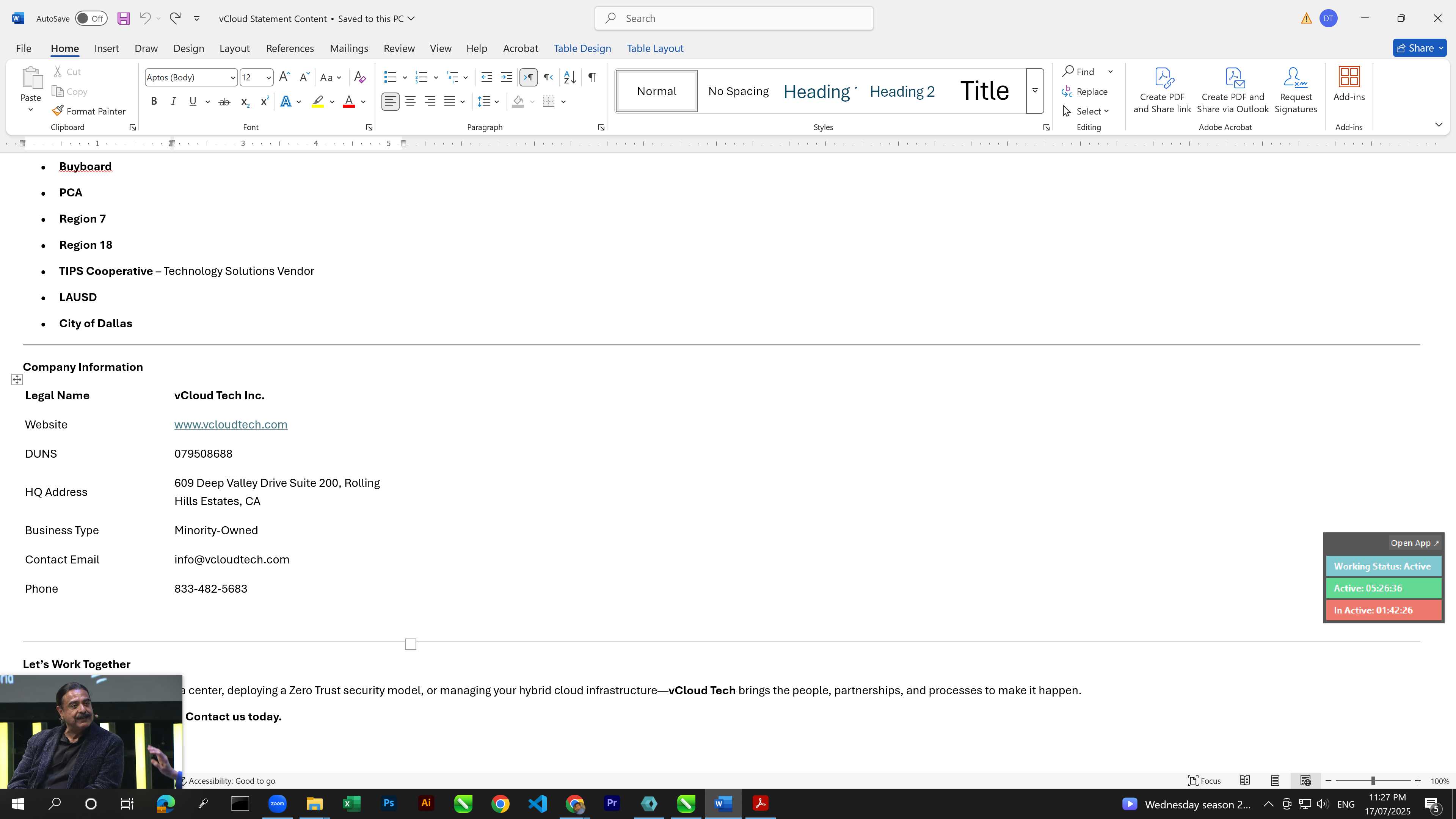Viewport: 1456px width, 819px height.
Task: Click the Format Painter brush
Action: pyautogui.click(x=89, y=111)
